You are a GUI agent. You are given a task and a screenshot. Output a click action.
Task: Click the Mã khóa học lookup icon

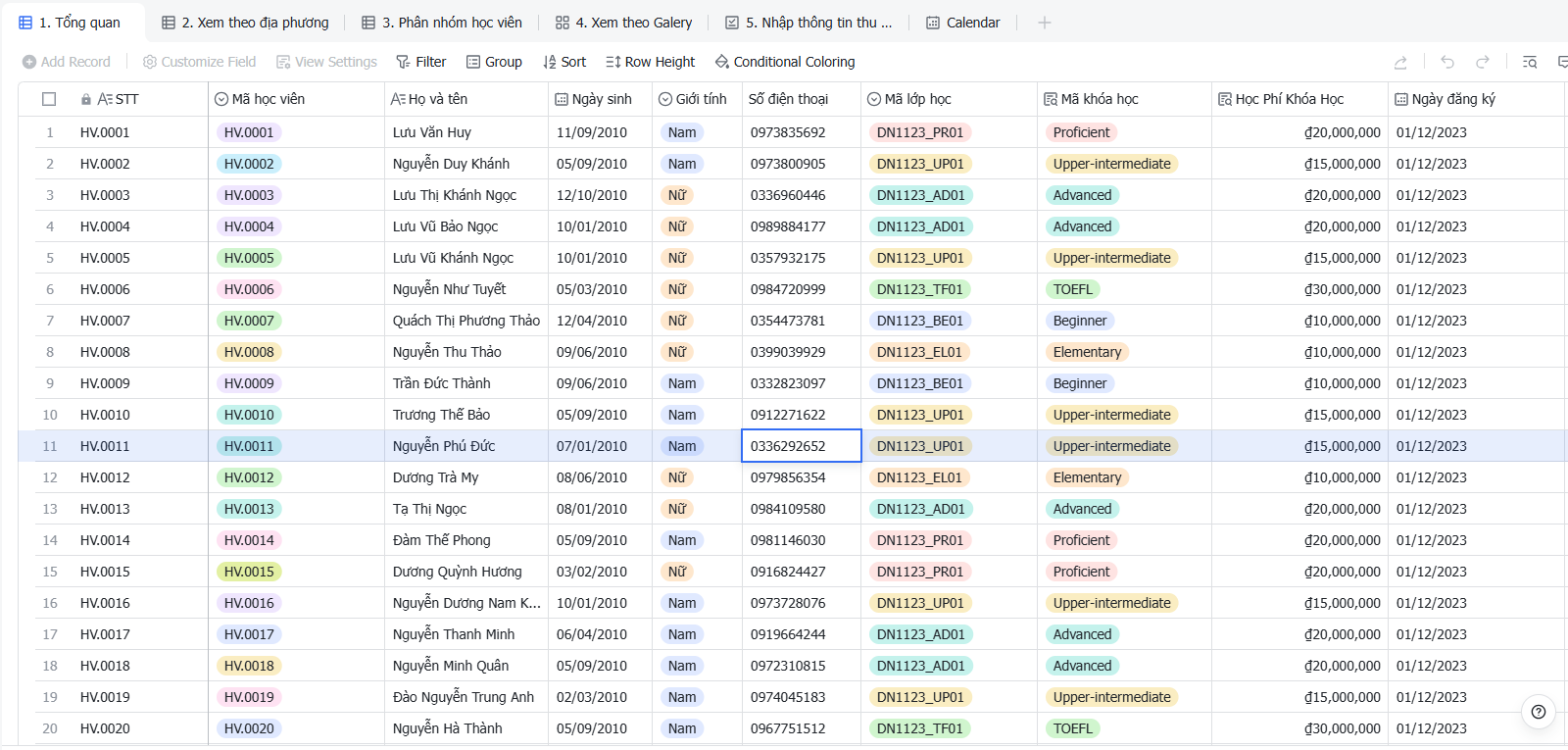coord(1051,99)
